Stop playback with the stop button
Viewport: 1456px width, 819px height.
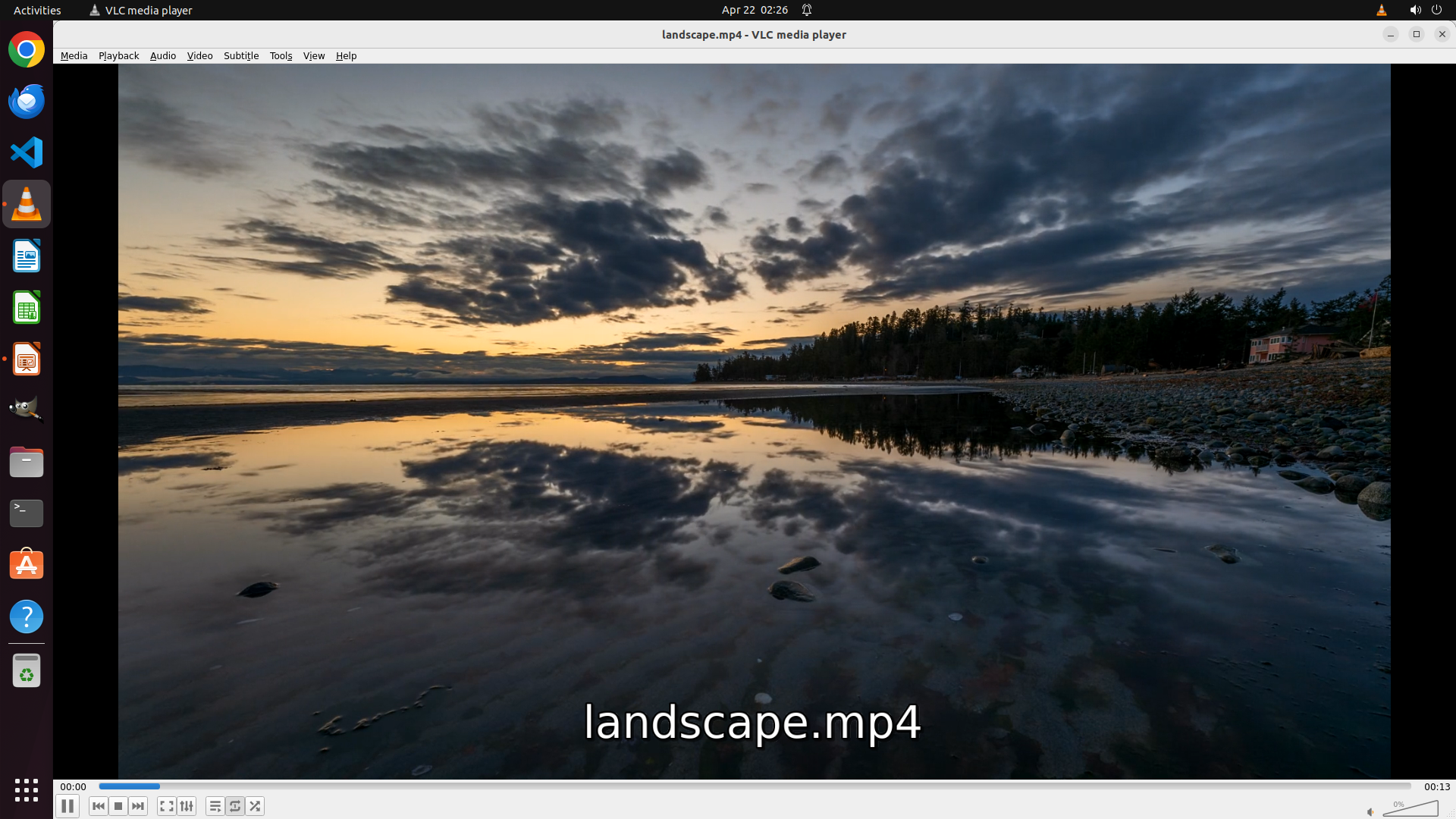[118, 806]
